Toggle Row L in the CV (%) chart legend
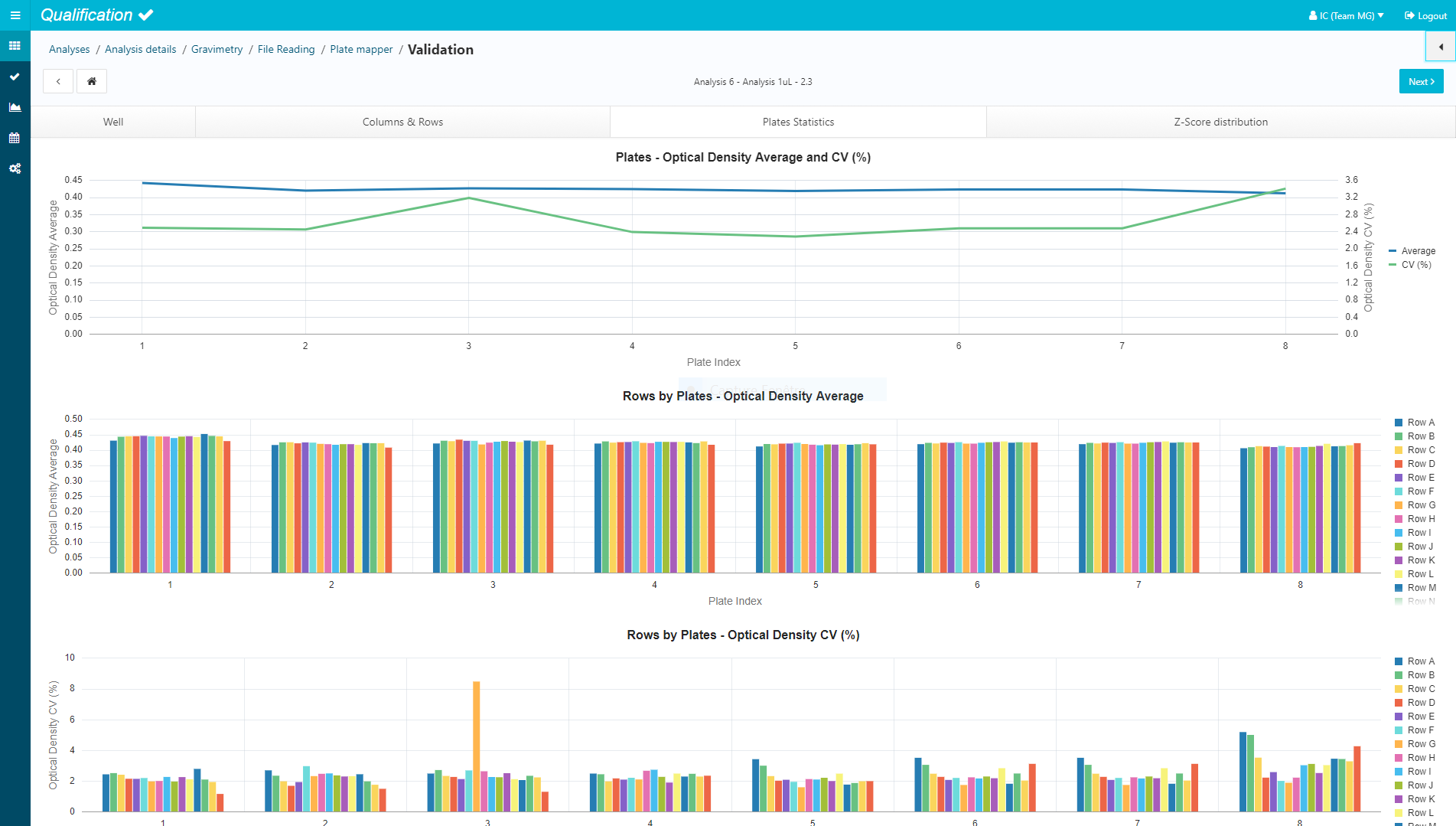This screenshot has height=826, width=1456. pos(1414,813)
